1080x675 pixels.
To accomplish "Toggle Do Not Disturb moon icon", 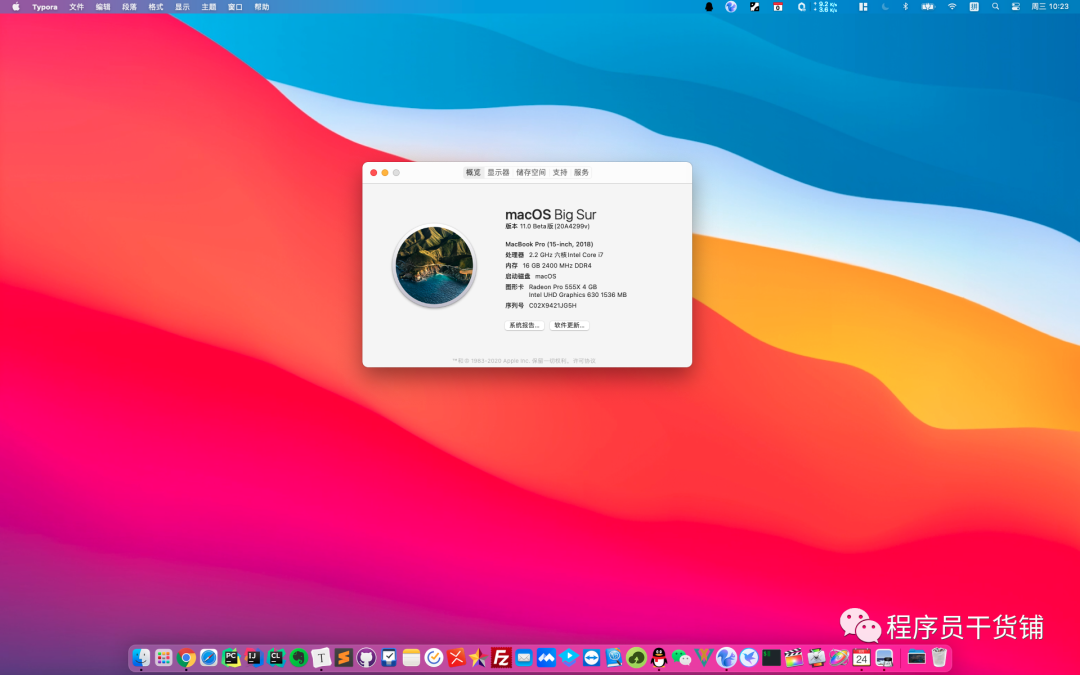I will click(885, 6).
